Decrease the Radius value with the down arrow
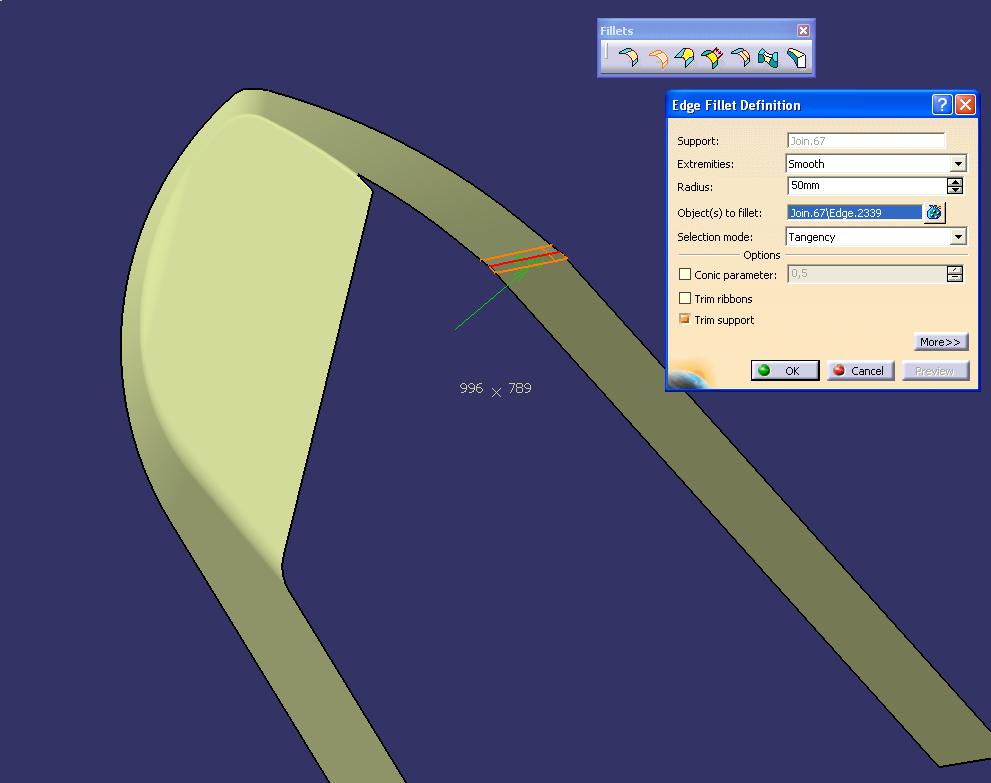The width and height of the screenshot is (991, 783). pos(955,190)
